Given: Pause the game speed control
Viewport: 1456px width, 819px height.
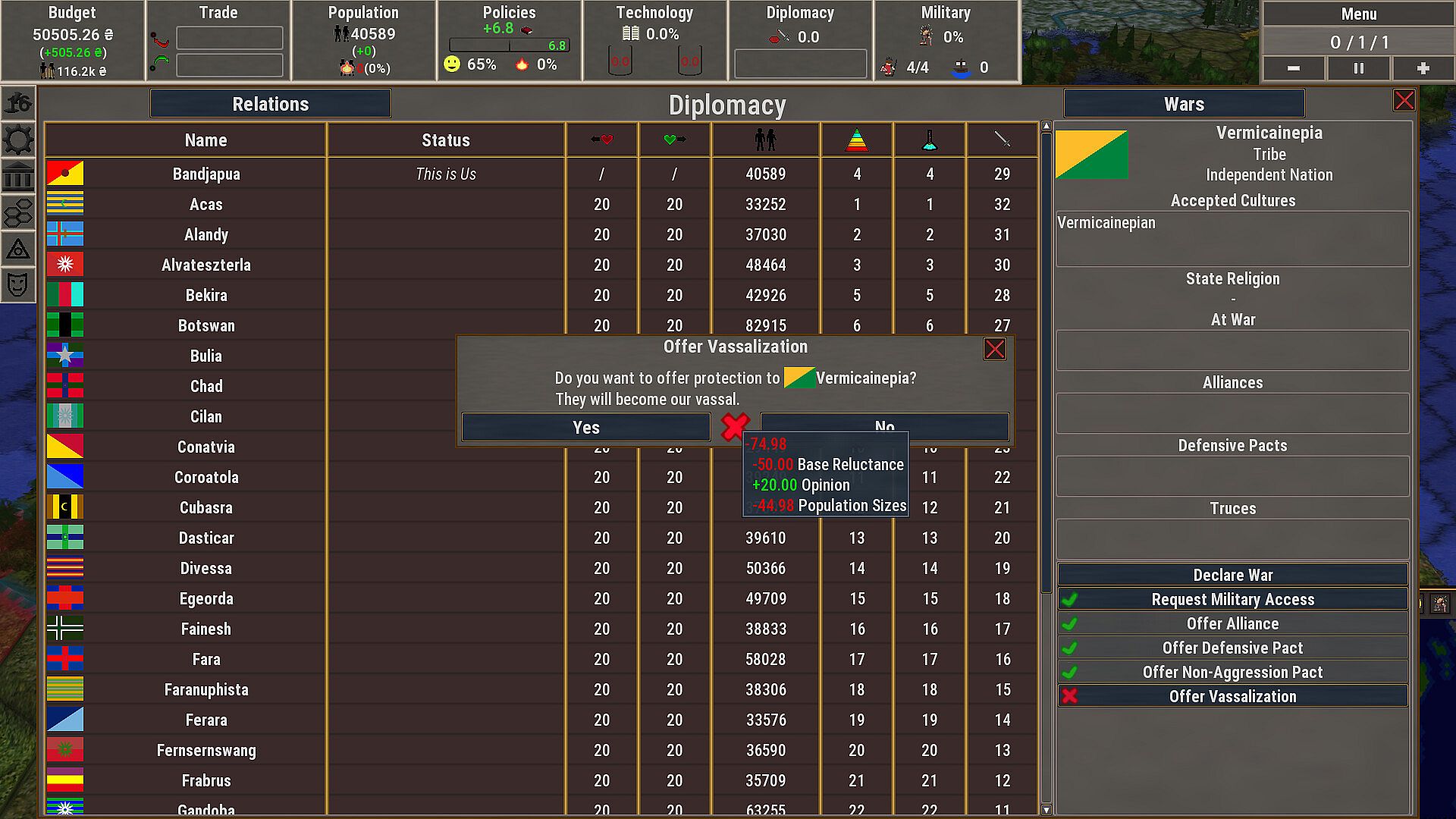Looking at the screenshot, I should pyautogui.click(x=1358, y=68).
